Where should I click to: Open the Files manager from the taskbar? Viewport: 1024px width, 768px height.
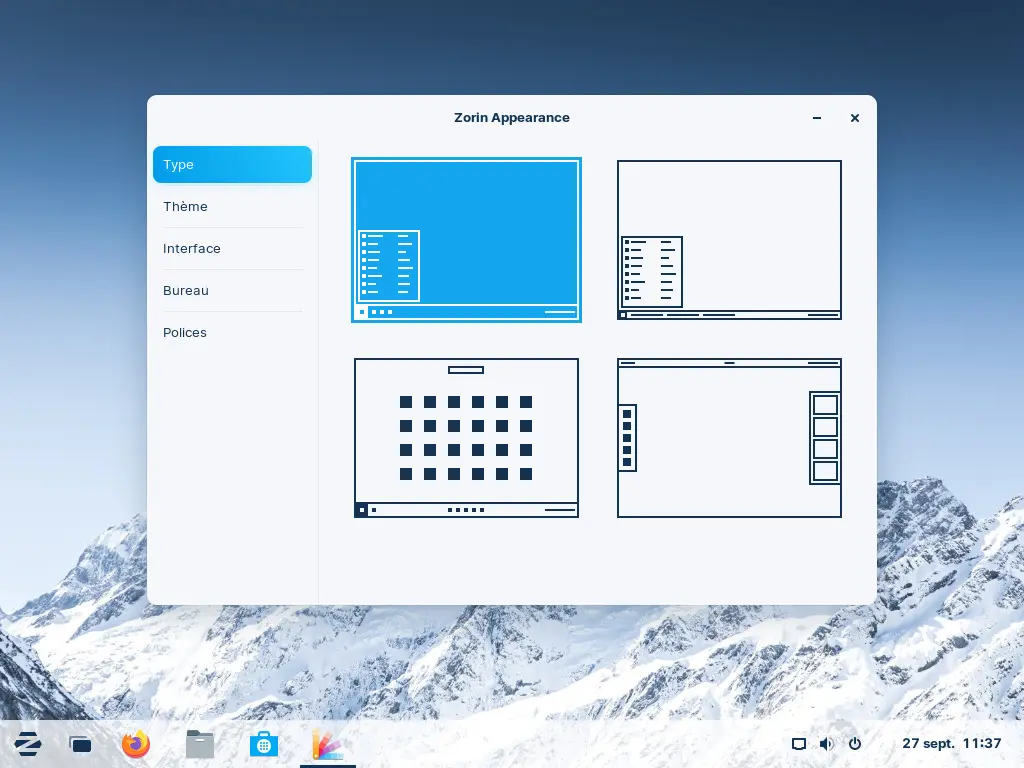(200, 744)
